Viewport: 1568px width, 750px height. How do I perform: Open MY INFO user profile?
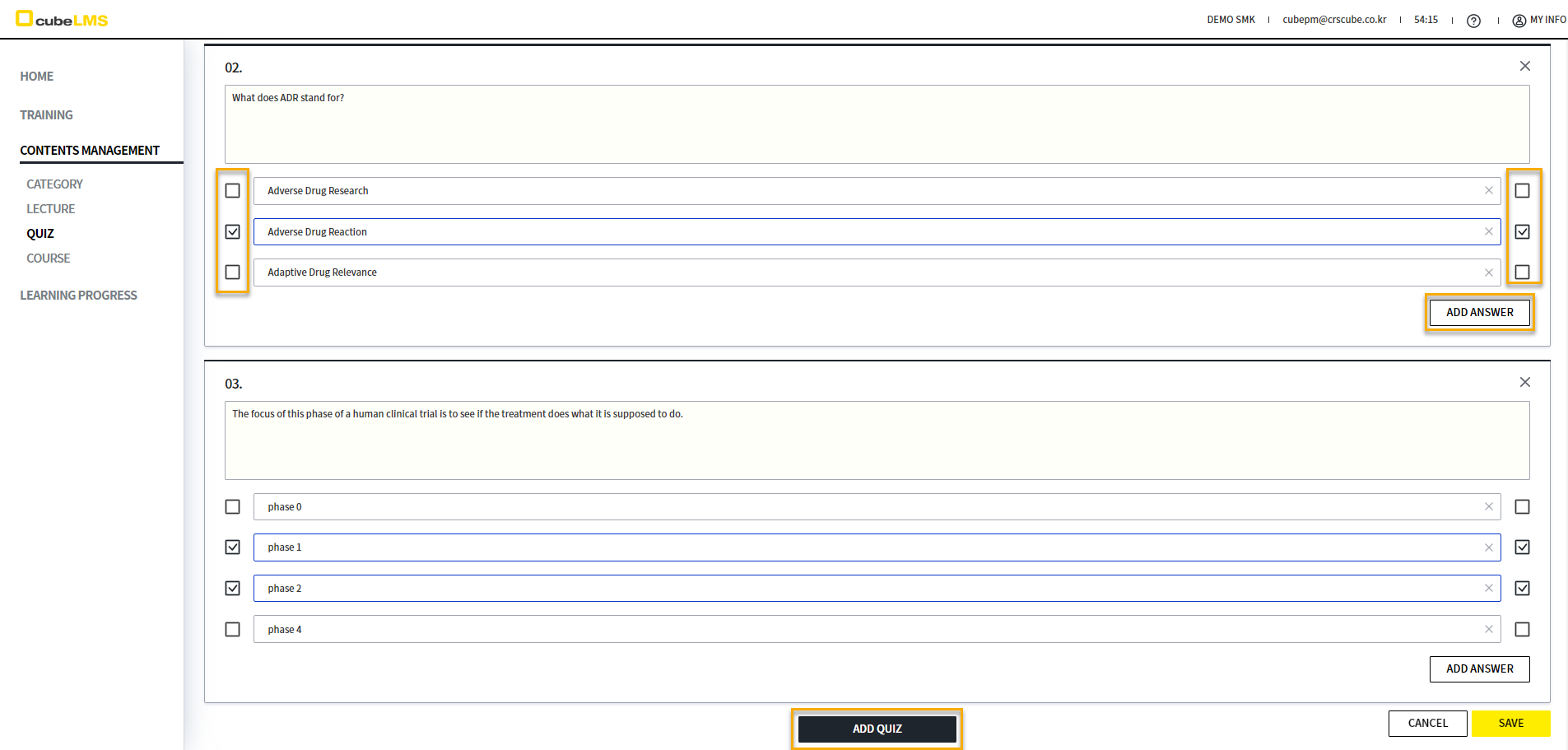tap(1539, 20)
